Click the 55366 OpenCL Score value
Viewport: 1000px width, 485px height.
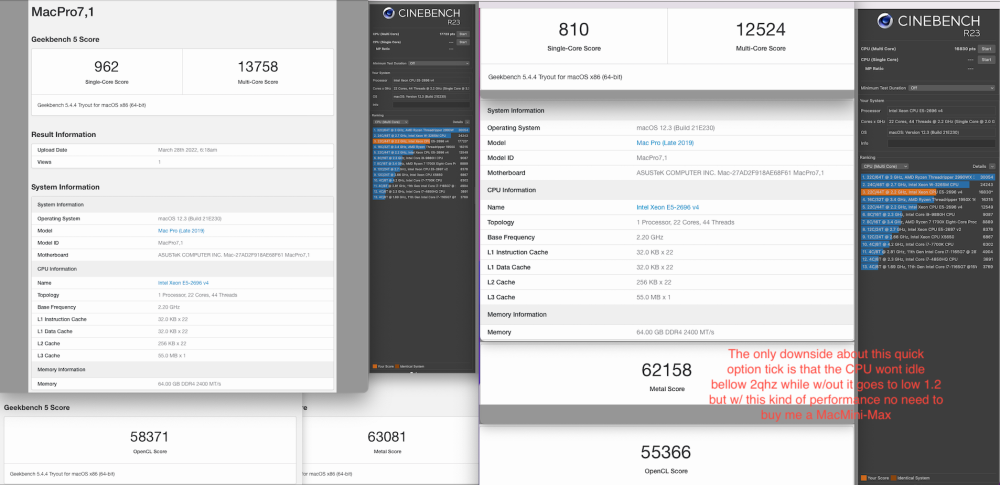(665, 452)
